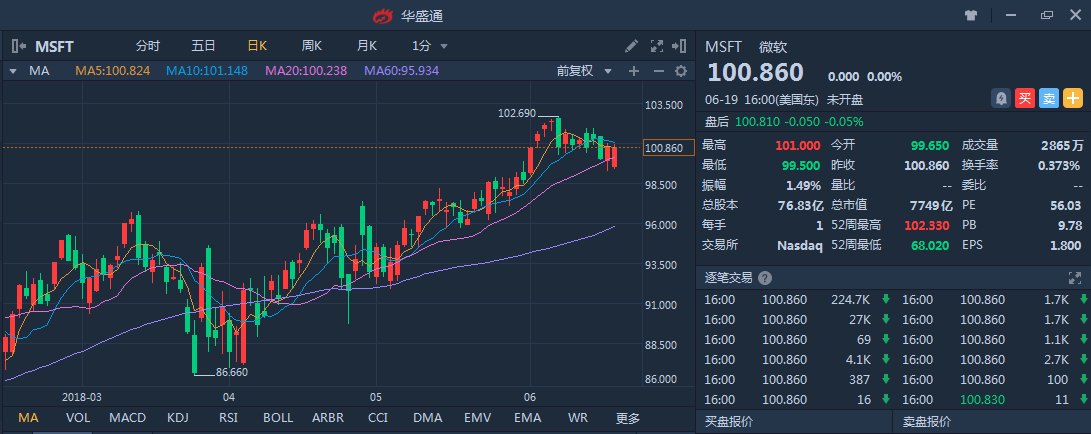Image resolution: width=1091 pixels, height=434 pixels.
Task: Click the trade row with 224.7K volume
Action: pos(793,300)
